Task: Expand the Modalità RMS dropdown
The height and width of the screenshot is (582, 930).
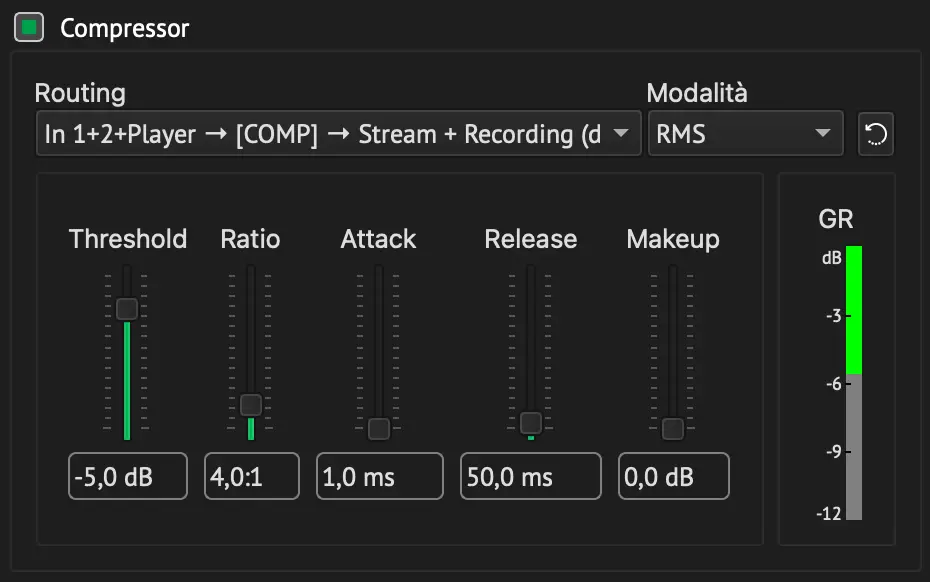Action: tap(746, 133)
